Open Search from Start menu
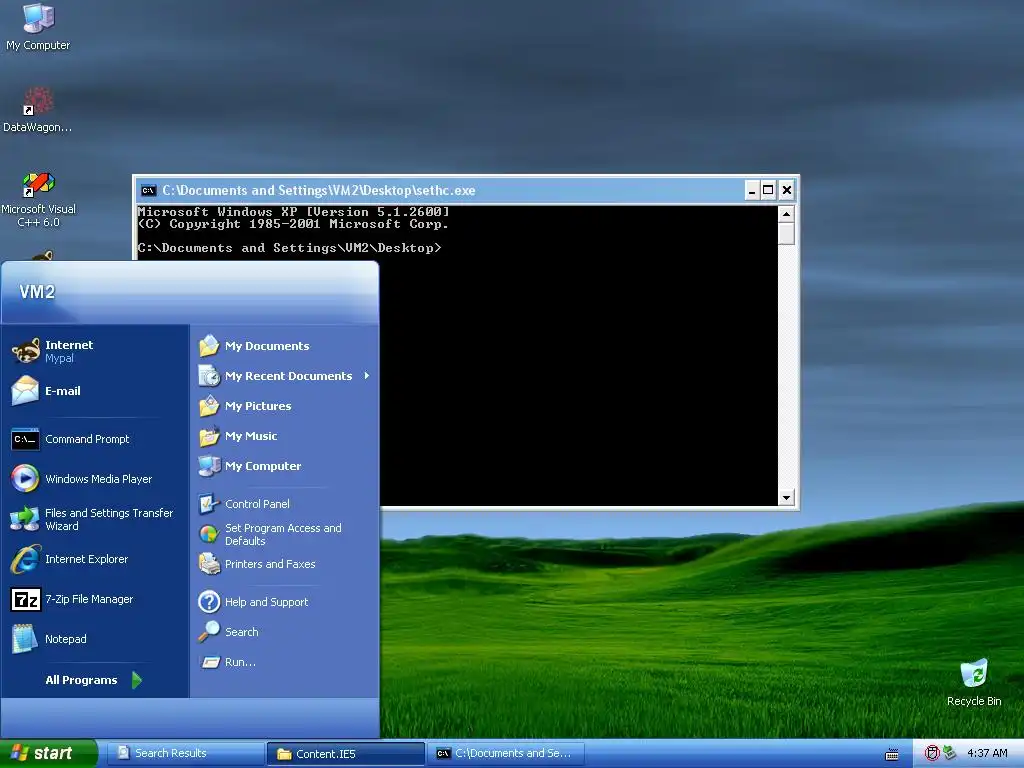This screenshot has height=768, width=1024. [285, 632]
